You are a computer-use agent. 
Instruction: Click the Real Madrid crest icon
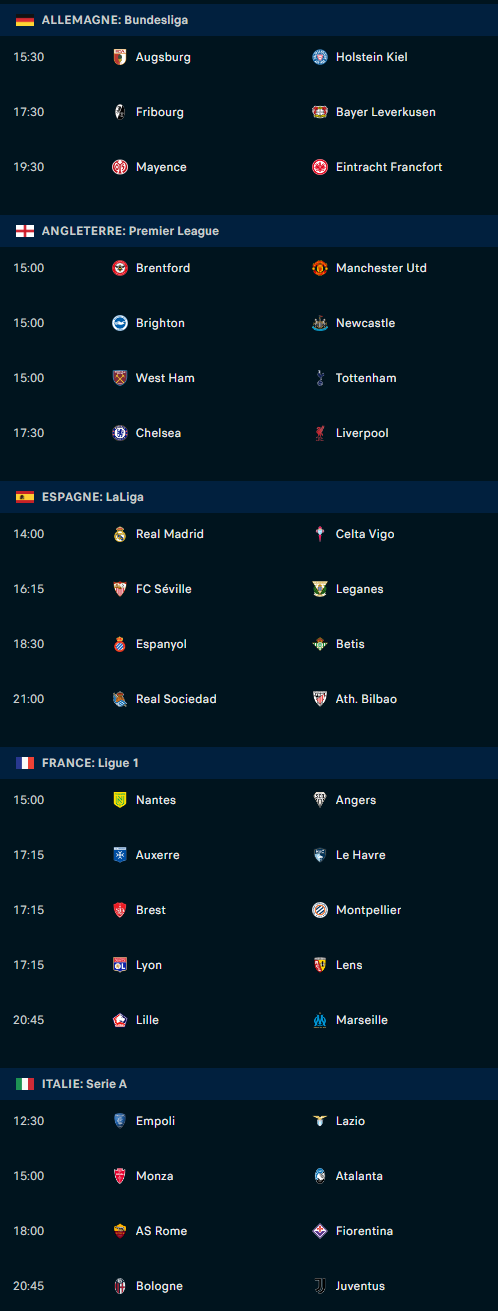(120, 534)
